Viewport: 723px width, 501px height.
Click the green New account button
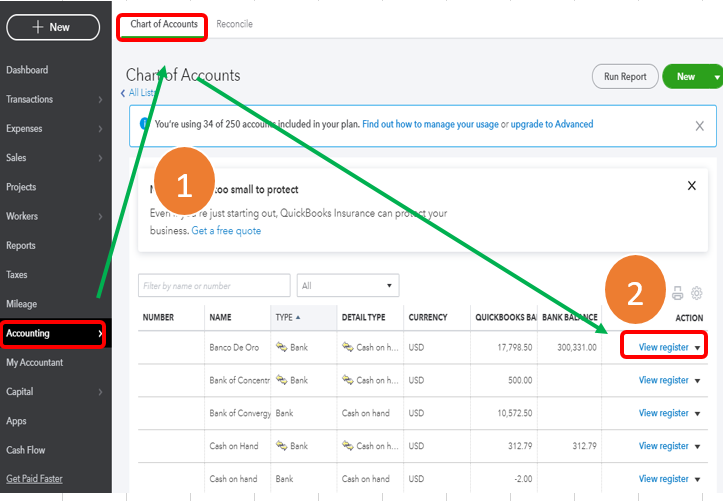click(686, 77)
